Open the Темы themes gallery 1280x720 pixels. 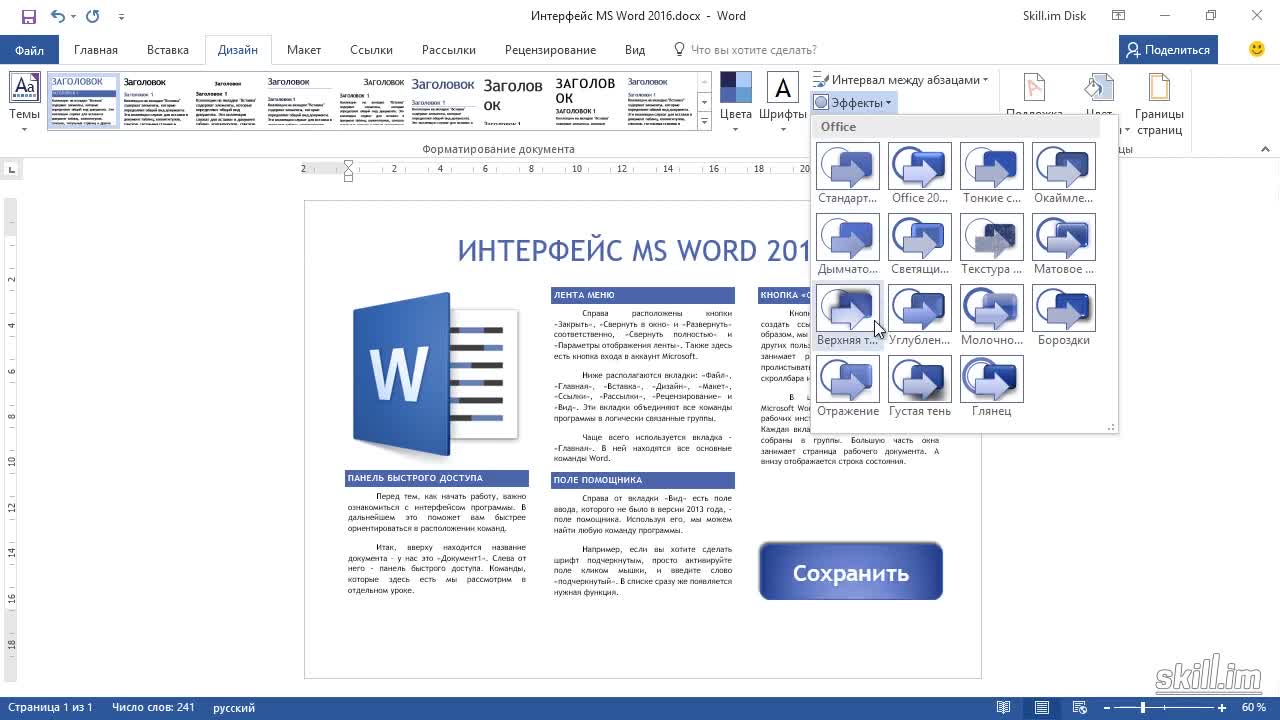25,101
